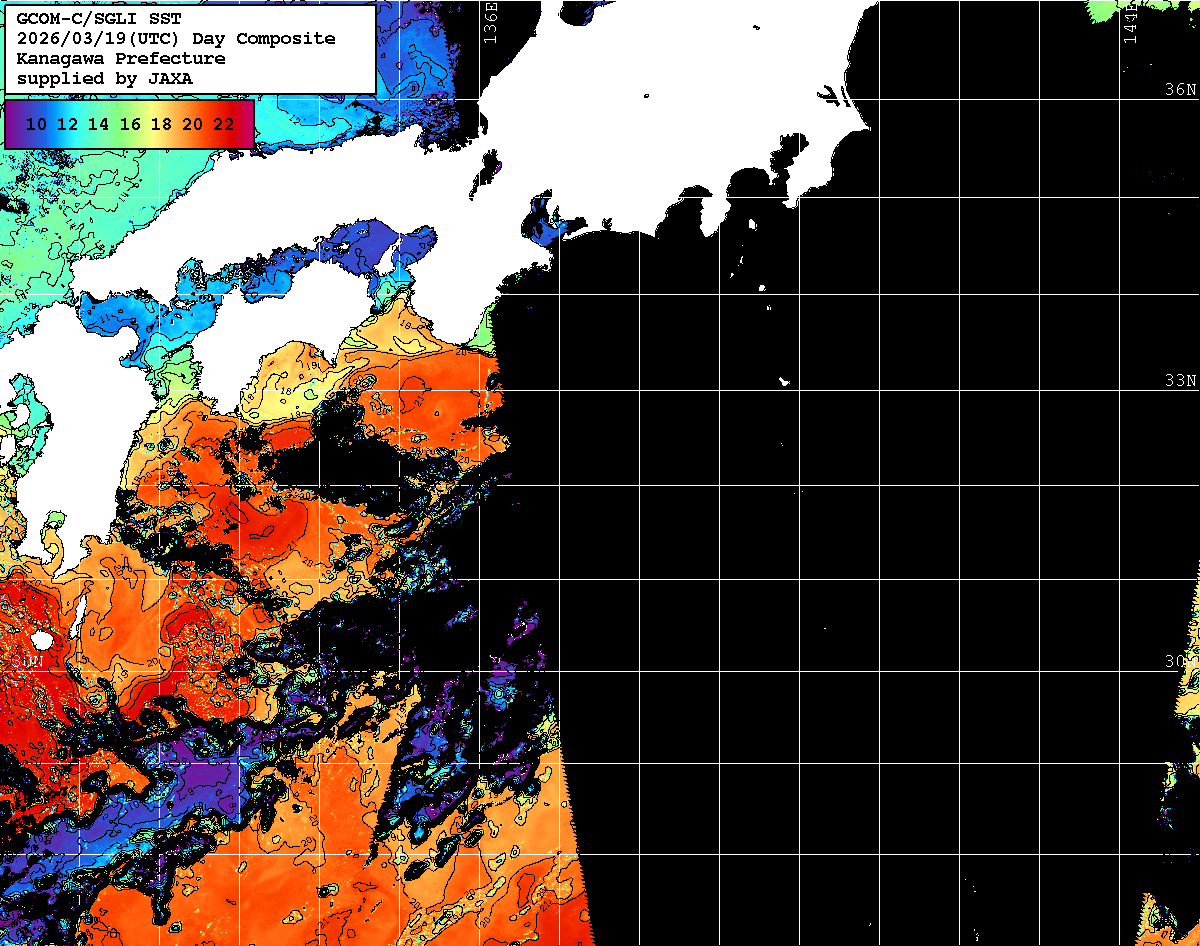Click the 30N label on the left side
The height and width of the screenshot is (946, 1200).
pyautogui.click(x=30, y=662)
